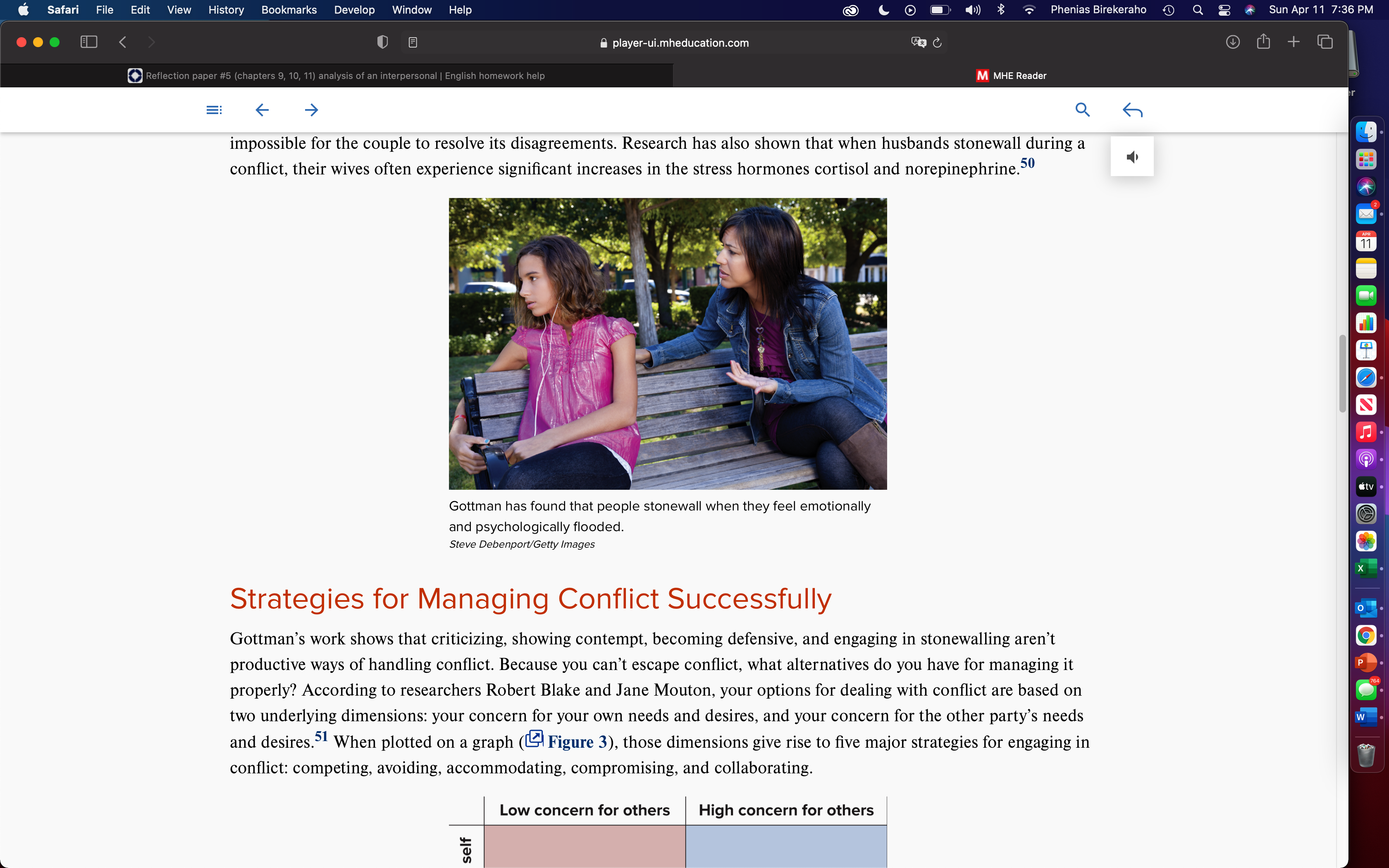Open Keynote from the Dock
Viewport: 1389px width, 868px height.
[x=1366, y=350]
